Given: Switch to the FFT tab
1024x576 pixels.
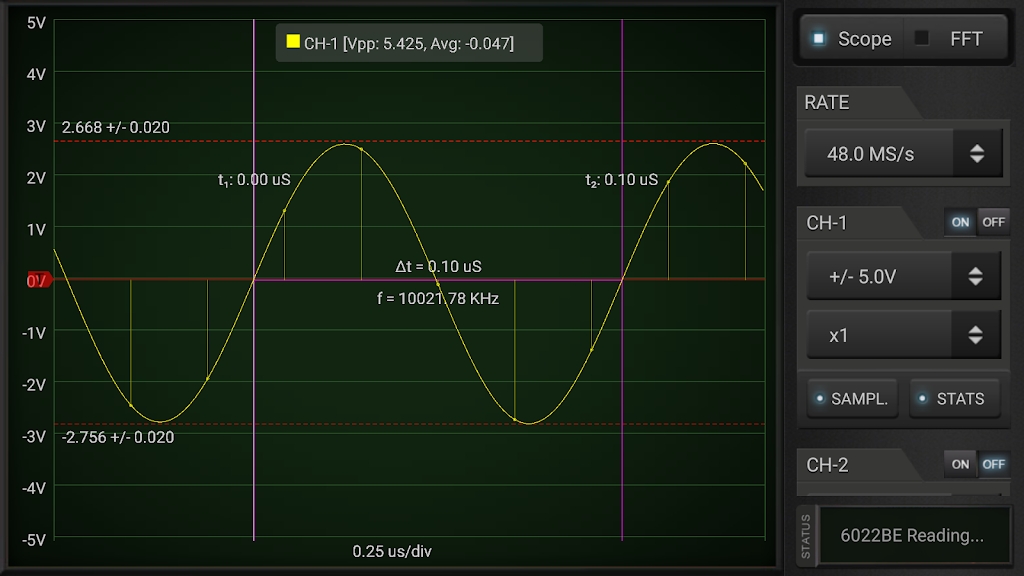Looking at the screenshot, I should [x=955, y=39].
